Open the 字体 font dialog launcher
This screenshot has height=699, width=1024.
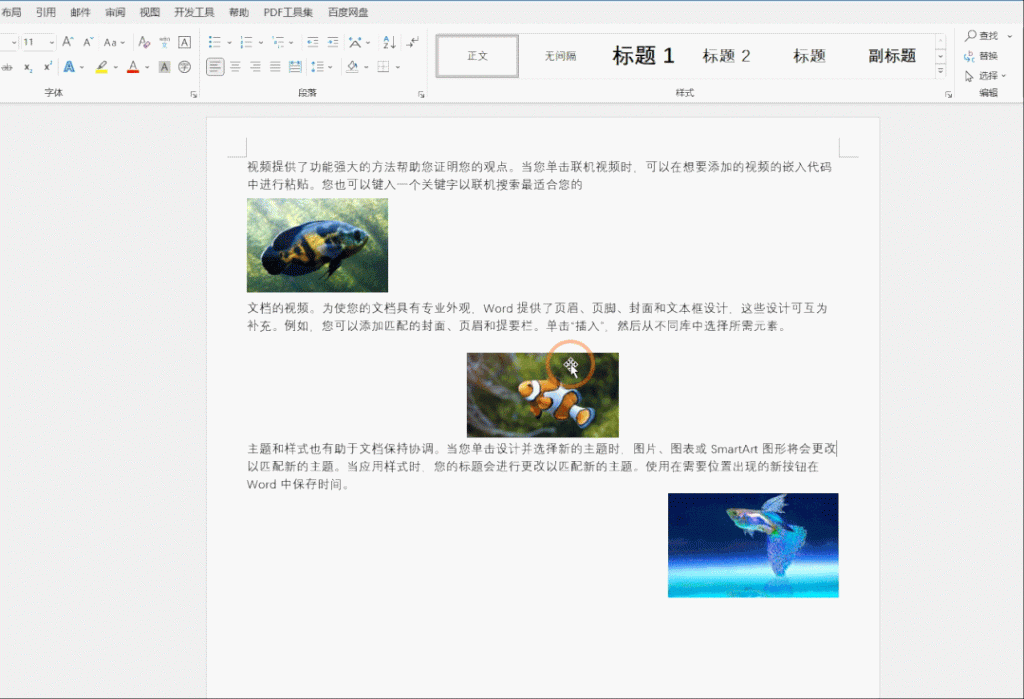(x=193, y=95)
